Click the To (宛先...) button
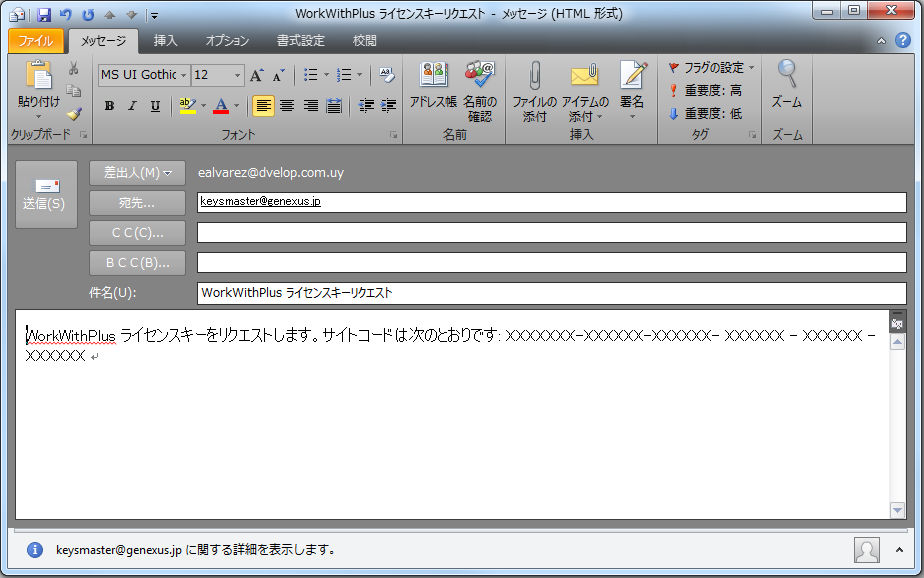This screenshot has width=924, height=578. pyautogui.click(x=137, y=203)
